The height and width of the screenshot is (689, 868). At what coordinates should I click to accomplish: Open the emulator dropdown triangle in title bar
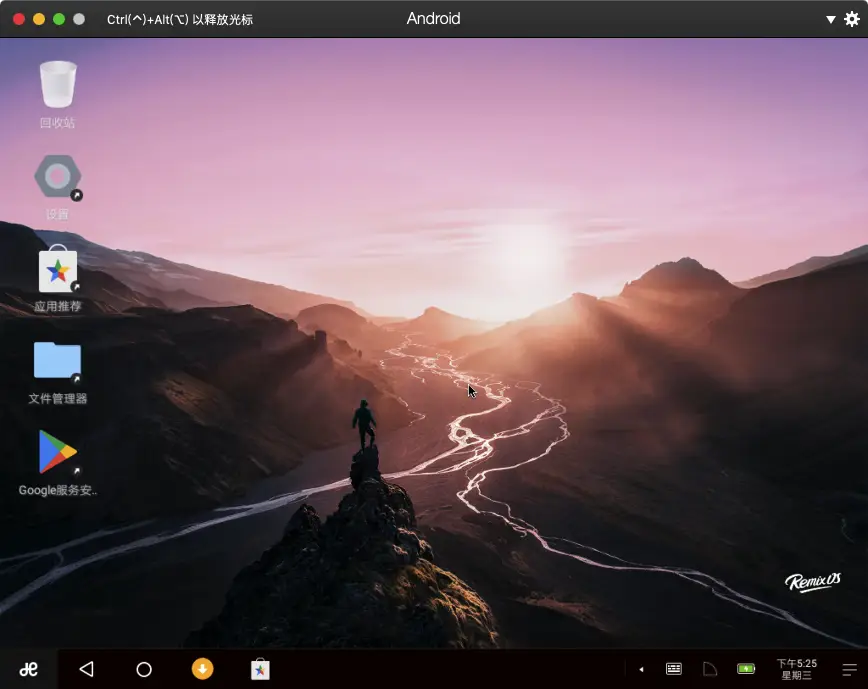pyautogui.click(x=830, y=19)
